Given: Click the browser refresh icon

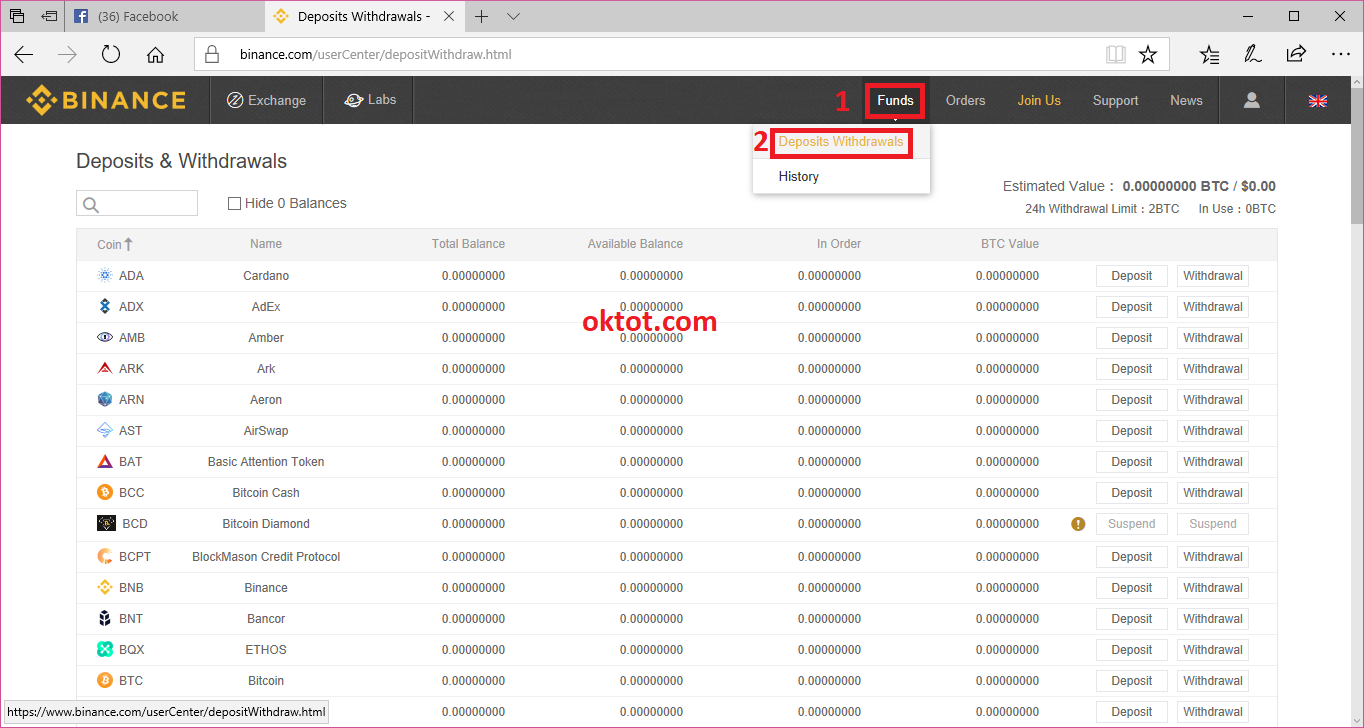Looking at the screenshot, I should (x=111, y=55).
